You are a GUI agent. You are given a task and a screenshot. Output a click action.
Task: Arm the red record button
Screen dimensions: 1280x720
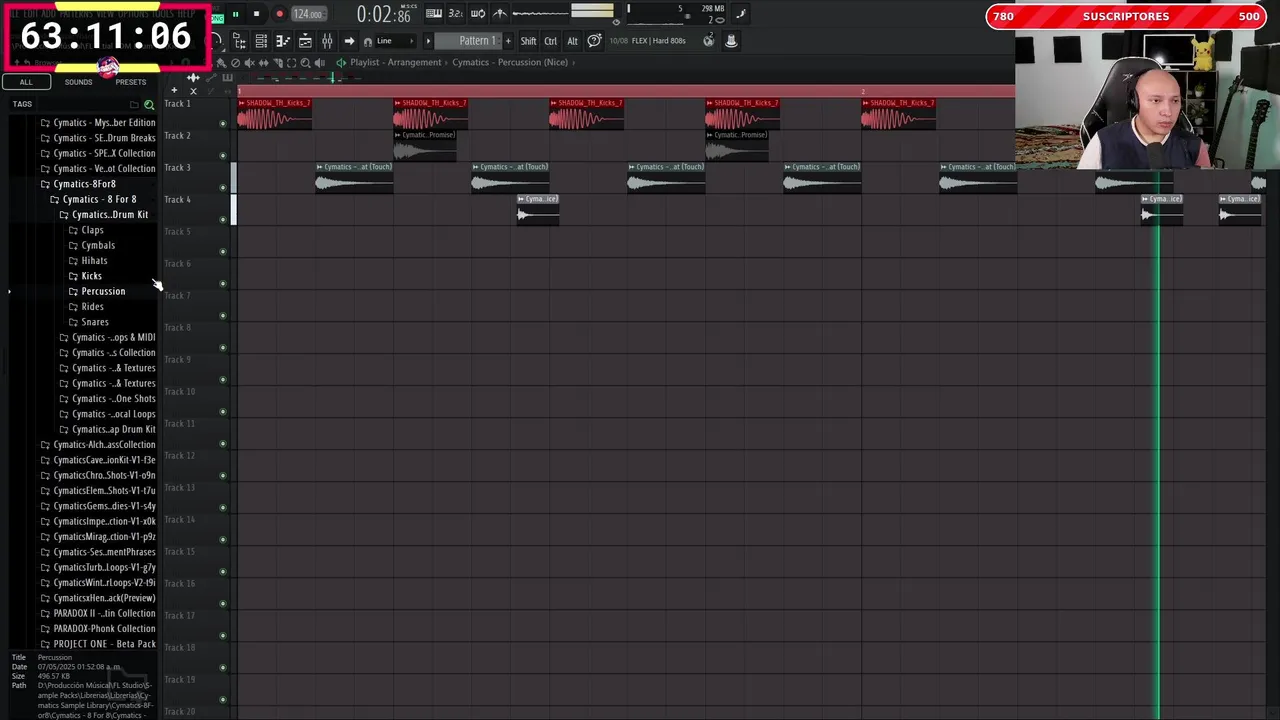pos(279,14)
